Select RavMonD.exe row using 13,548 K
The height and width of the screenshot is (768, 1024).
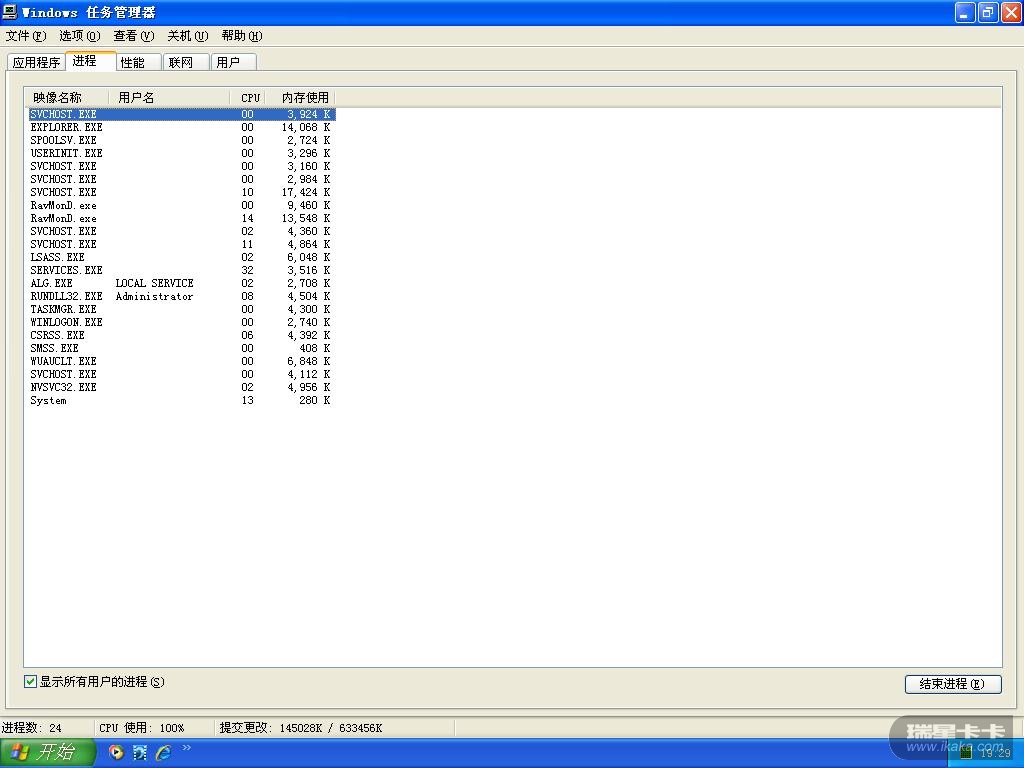(181, 218)
